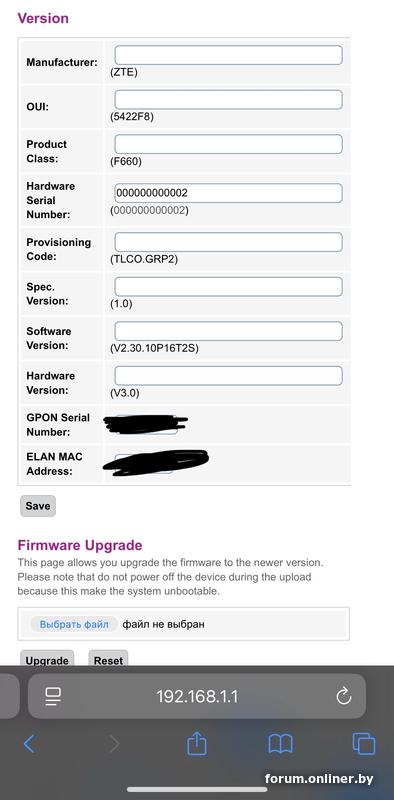Open the page settings icon in address bar
394x800 pixels.
tap(53, 696)
